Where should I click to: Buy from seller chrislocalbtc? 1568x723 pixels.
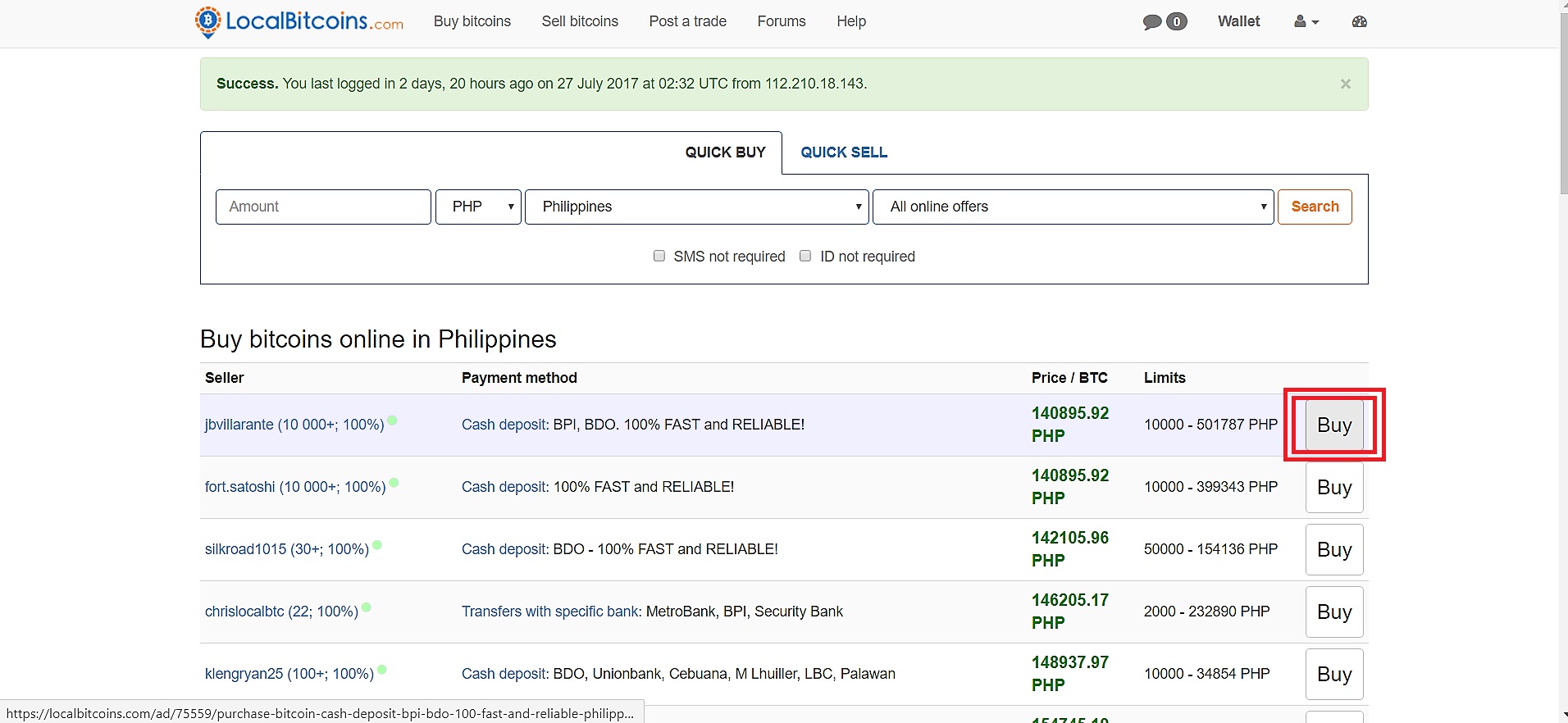(1334, 612)
